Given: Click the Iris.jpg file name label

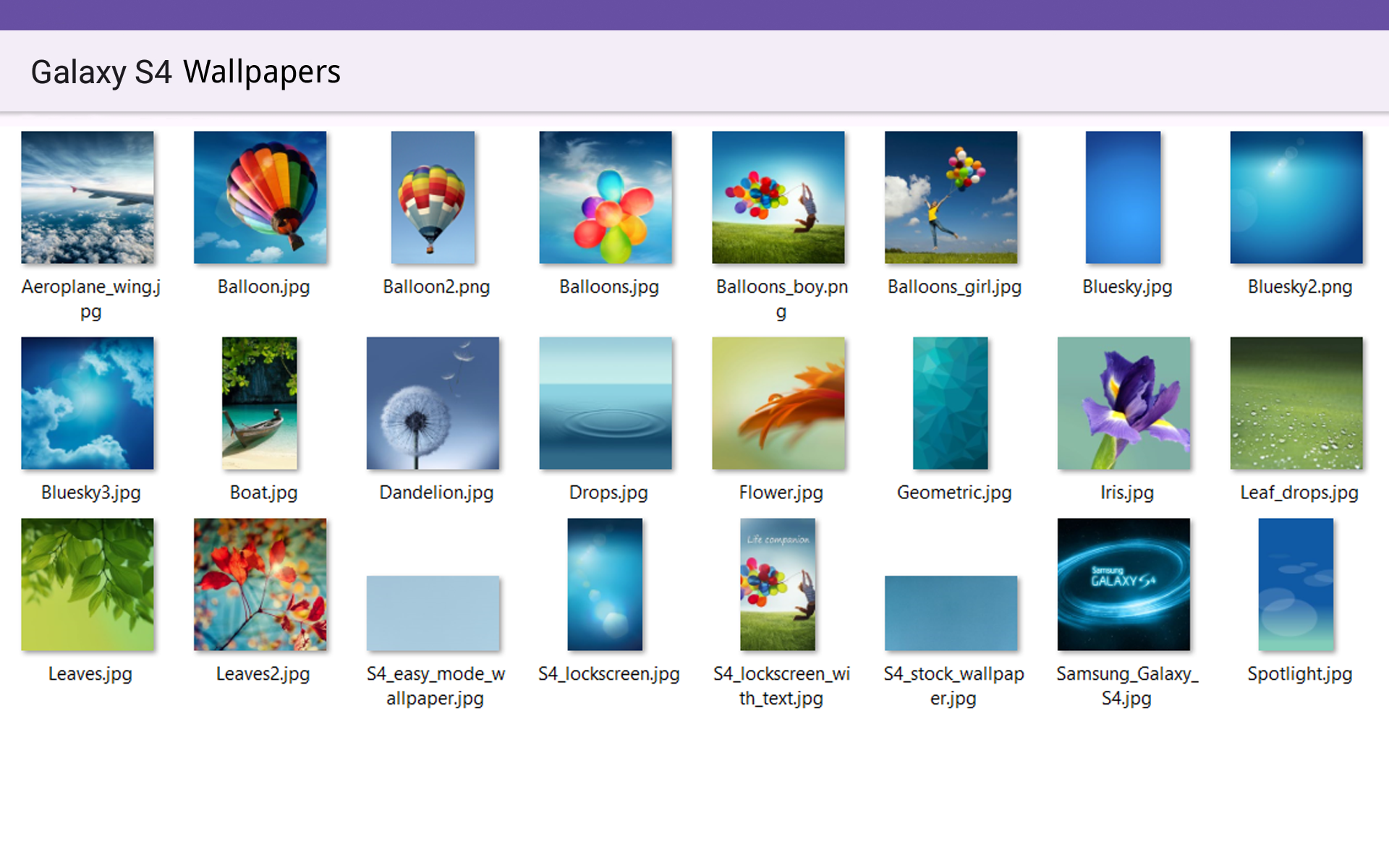Looking at the screenshot, I should coord(1127,493).
